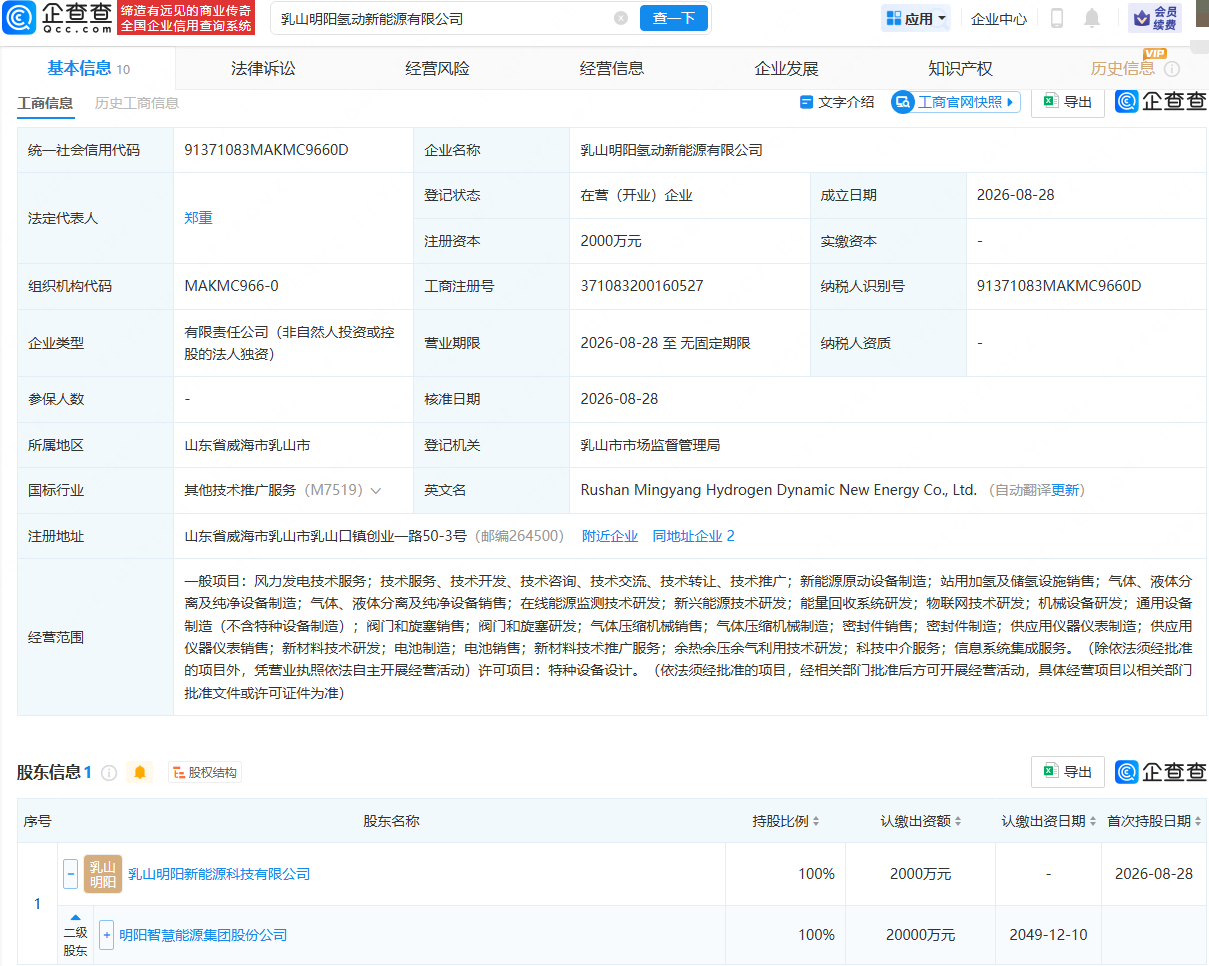Click the 2049-12-10 date cell
The height and width of the screenshot is (966, 1209).
[1048, 935]
